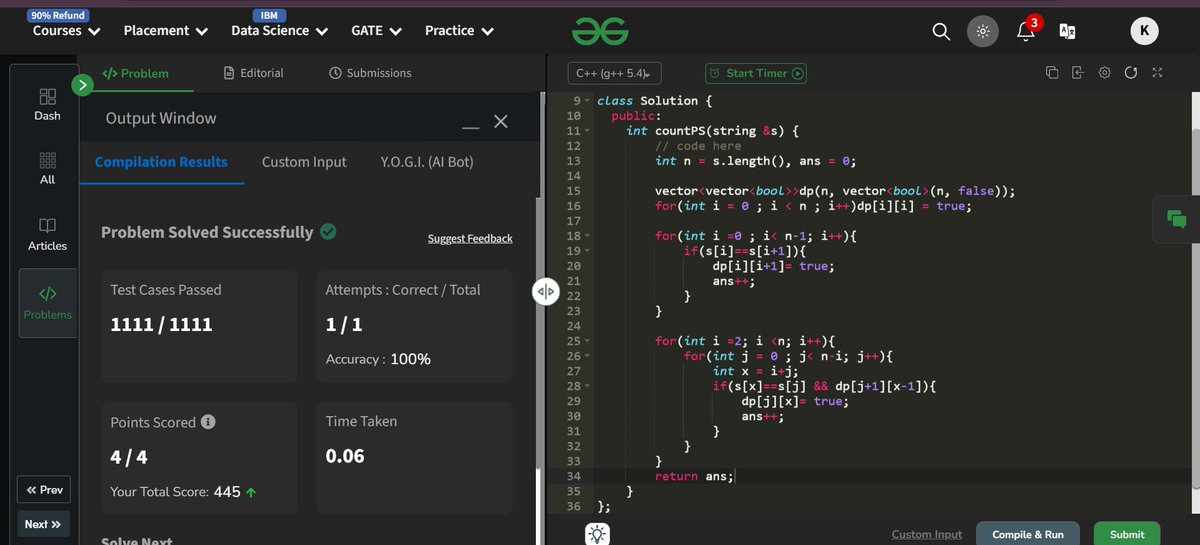Expand the Data Science dropdown menu
Screen dimensions: 1200x545
point(279,31)
